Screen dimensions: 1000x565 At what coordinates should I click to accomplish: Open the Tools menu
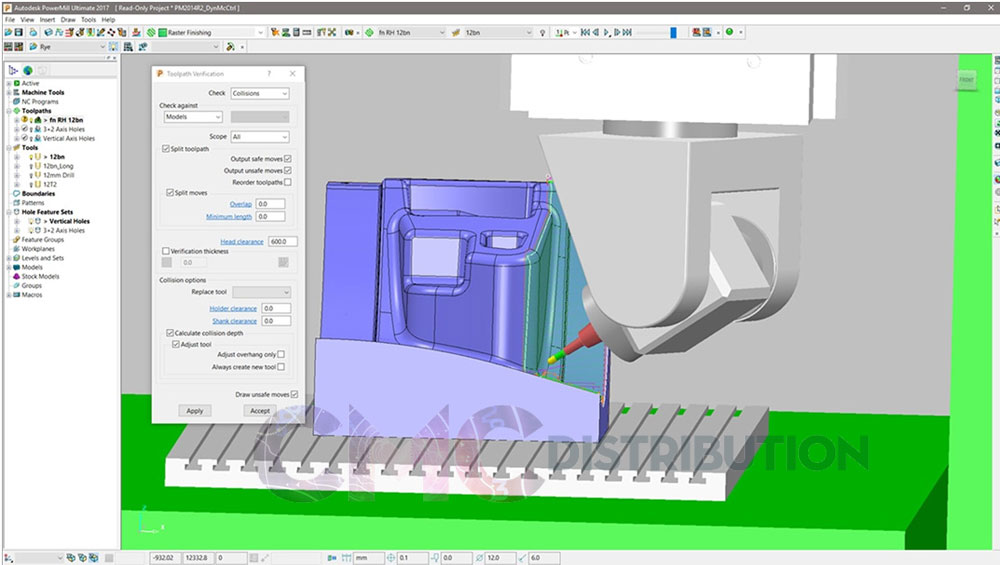coord(89,19)
